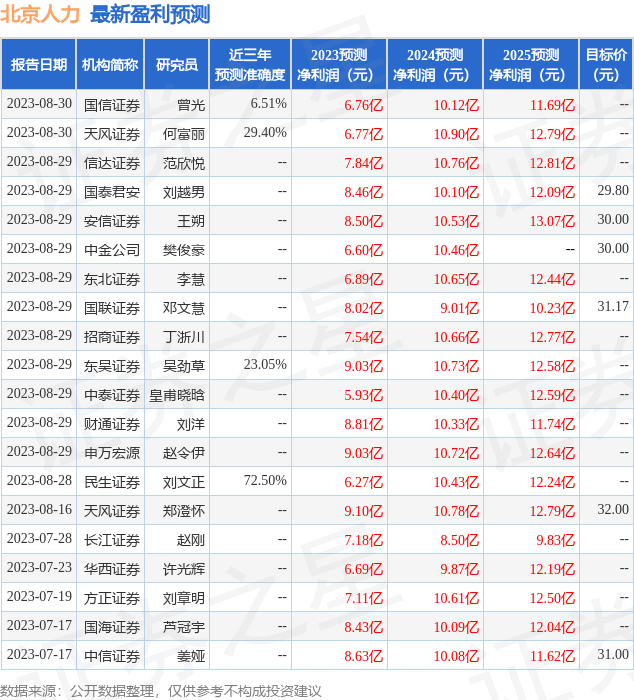Screen dimensions: 634x700
Task: Click researcher name 何富丽
Action: point(184,134)
